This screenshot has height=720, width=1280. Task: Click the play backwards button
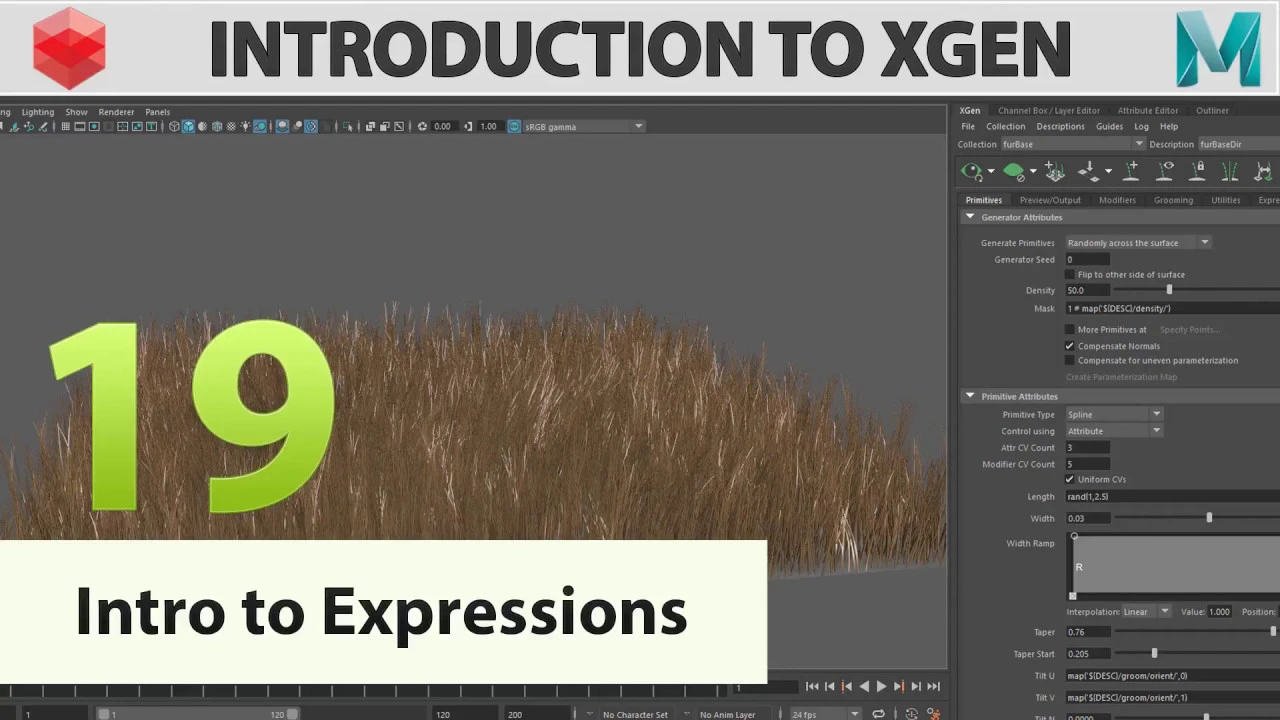click(x=864, y=686)
